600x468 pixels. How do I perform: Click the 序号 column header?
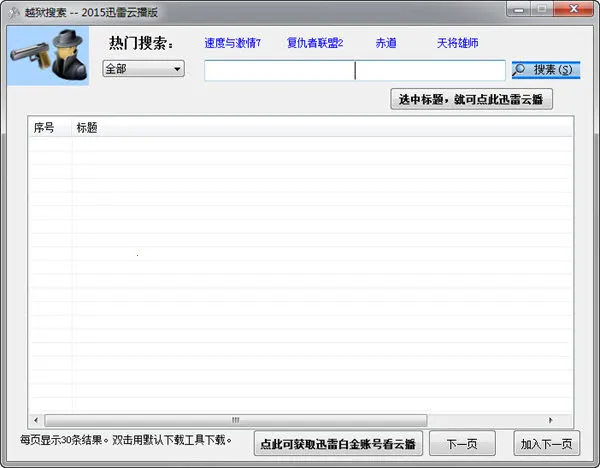45,128
